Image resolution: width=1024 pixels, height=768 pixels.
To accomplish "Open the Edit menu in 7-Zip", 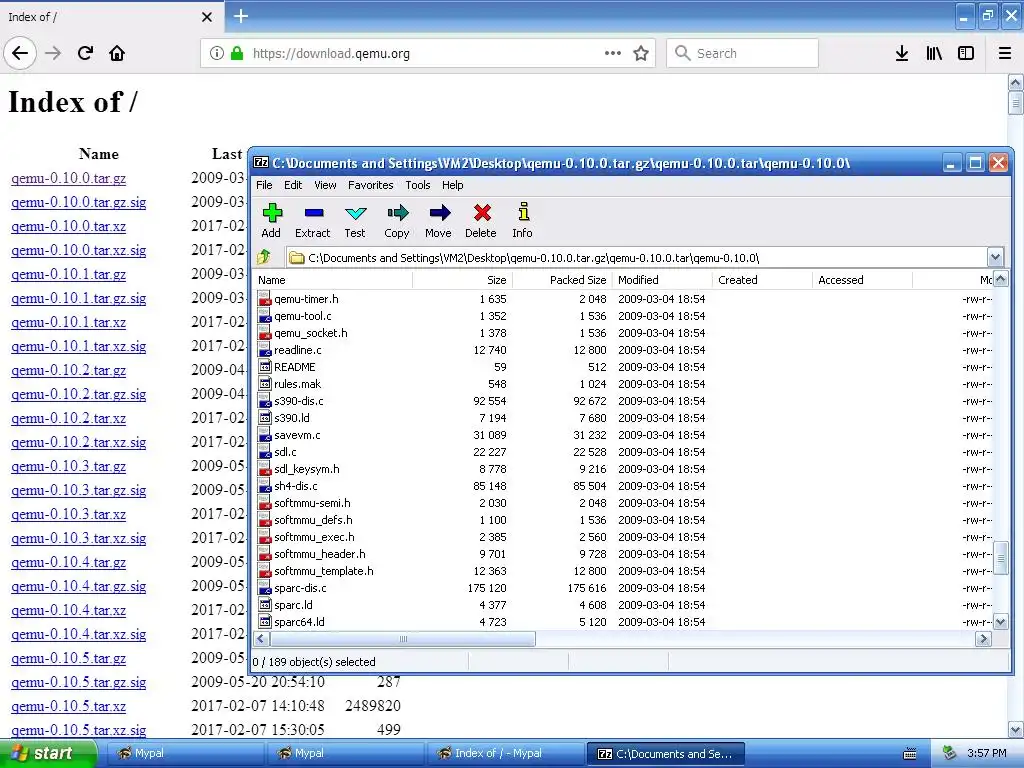I will (x=293, y=185).
